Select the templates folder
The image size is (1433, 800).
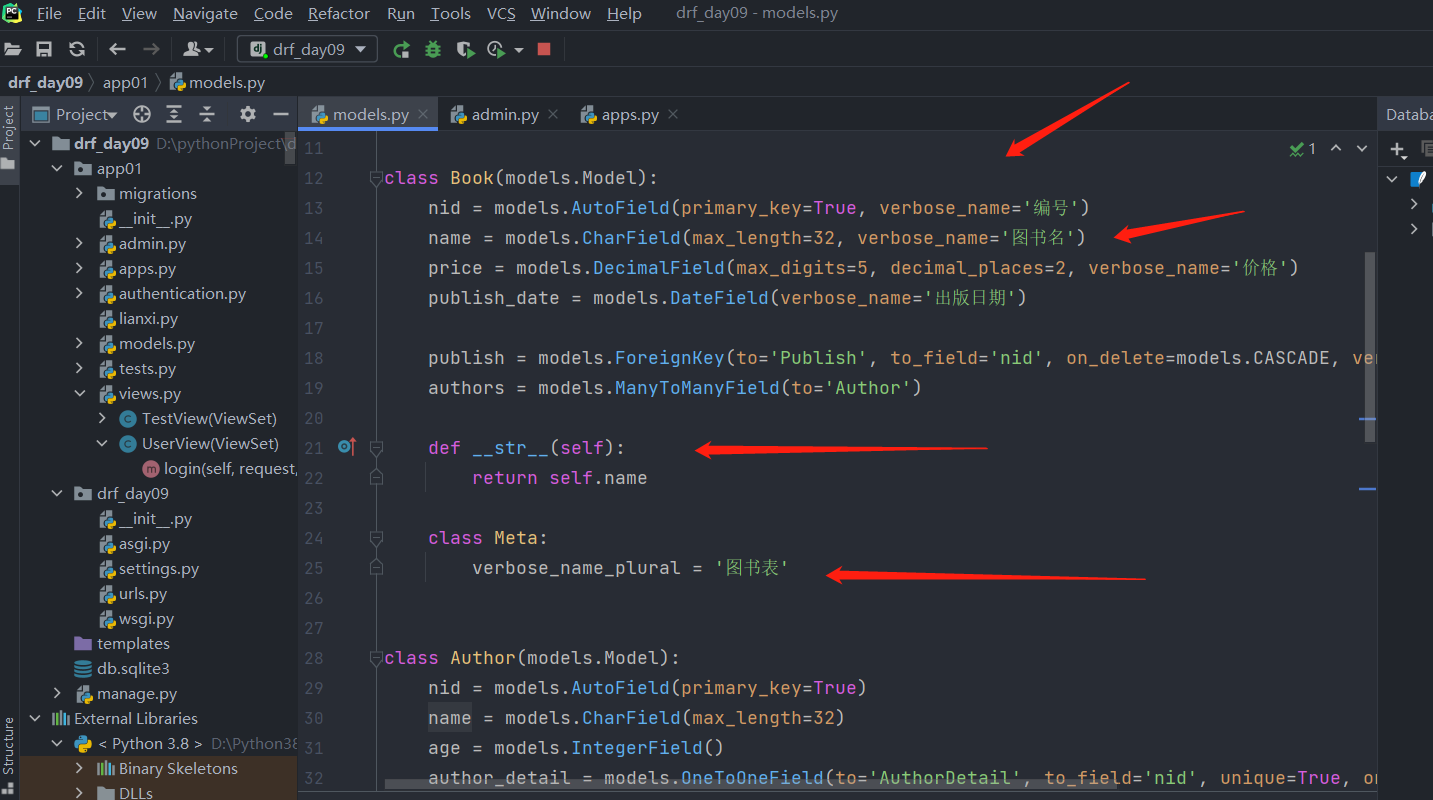133,643
